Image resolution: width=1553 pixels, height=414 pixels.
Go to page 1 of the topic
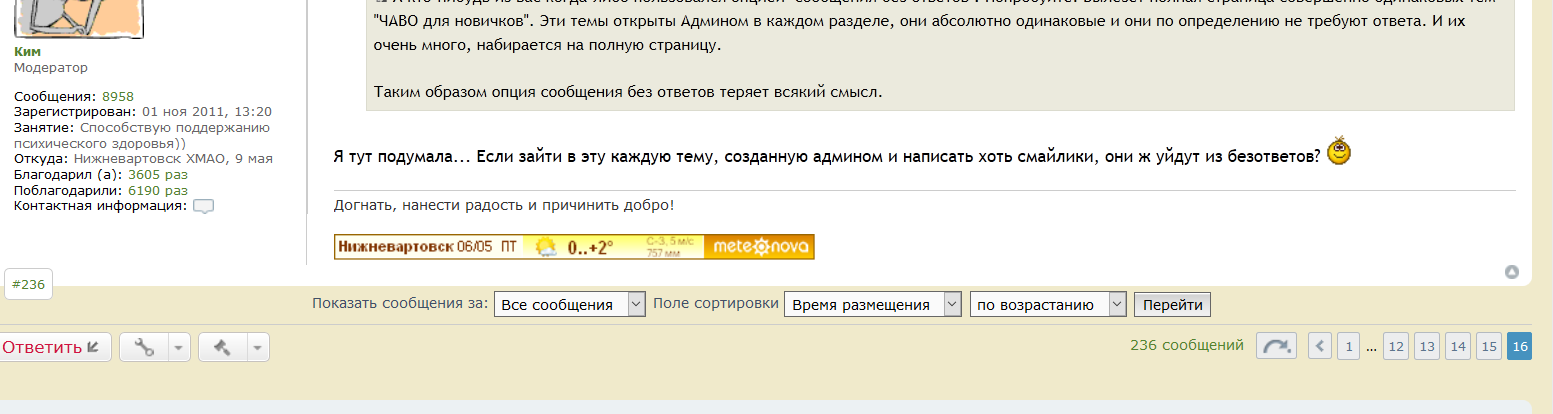(1348, 346)
